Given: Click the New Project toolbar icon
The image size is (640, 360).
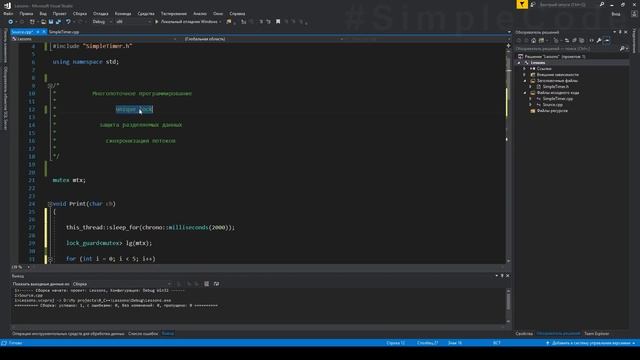Looking at the screenshot, I should tap(32, 22).
